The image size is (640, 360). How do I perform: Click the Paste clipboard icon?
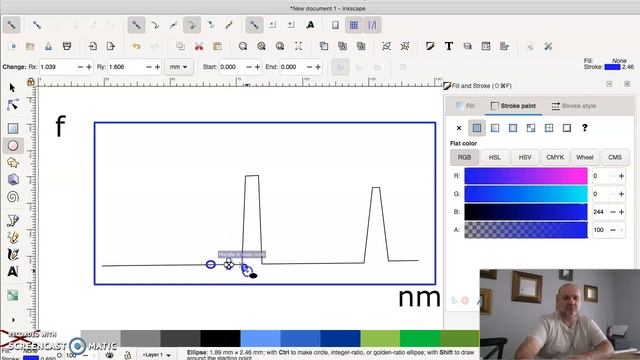[217, 47]
